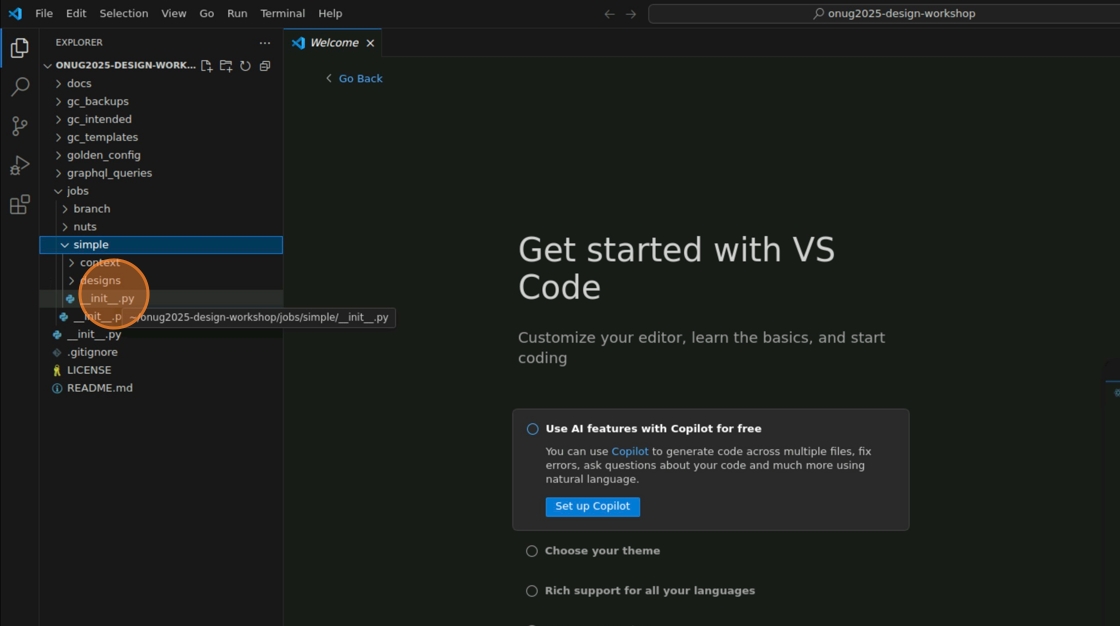Expand the nuts folder
Screen dimensions: 1120x626
pos(161,227)
